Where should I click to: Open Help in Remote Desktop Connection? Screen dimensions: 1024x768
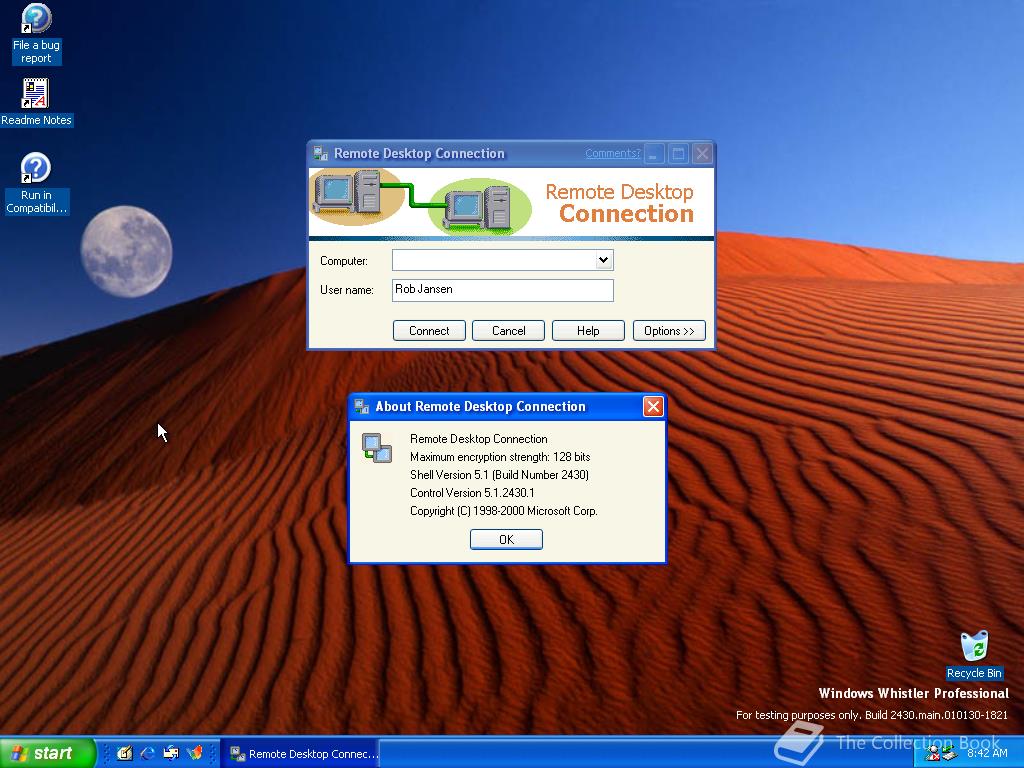click(588, 331)
